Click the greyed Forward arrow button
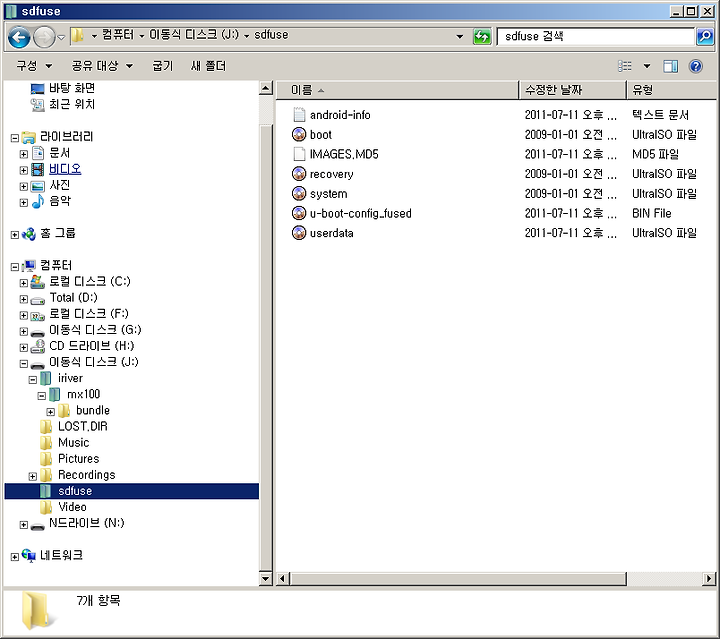Screen dimensions: 720x639 45,37
